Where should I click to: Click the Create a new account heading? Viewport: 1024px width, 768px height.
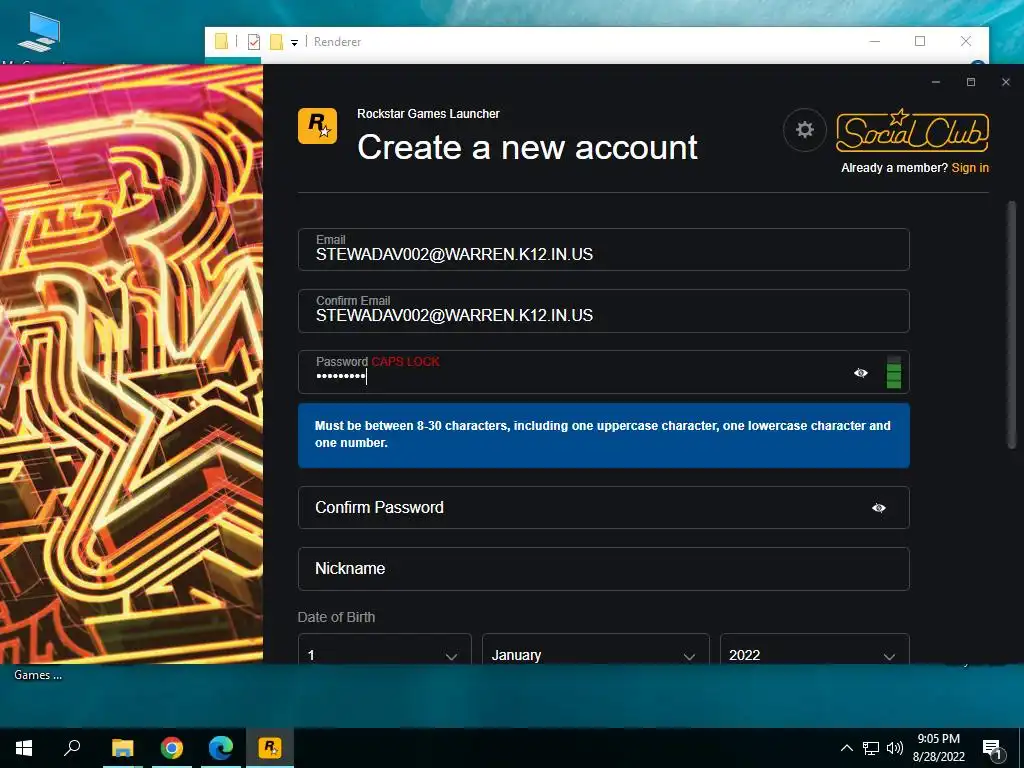click(527, 147)
